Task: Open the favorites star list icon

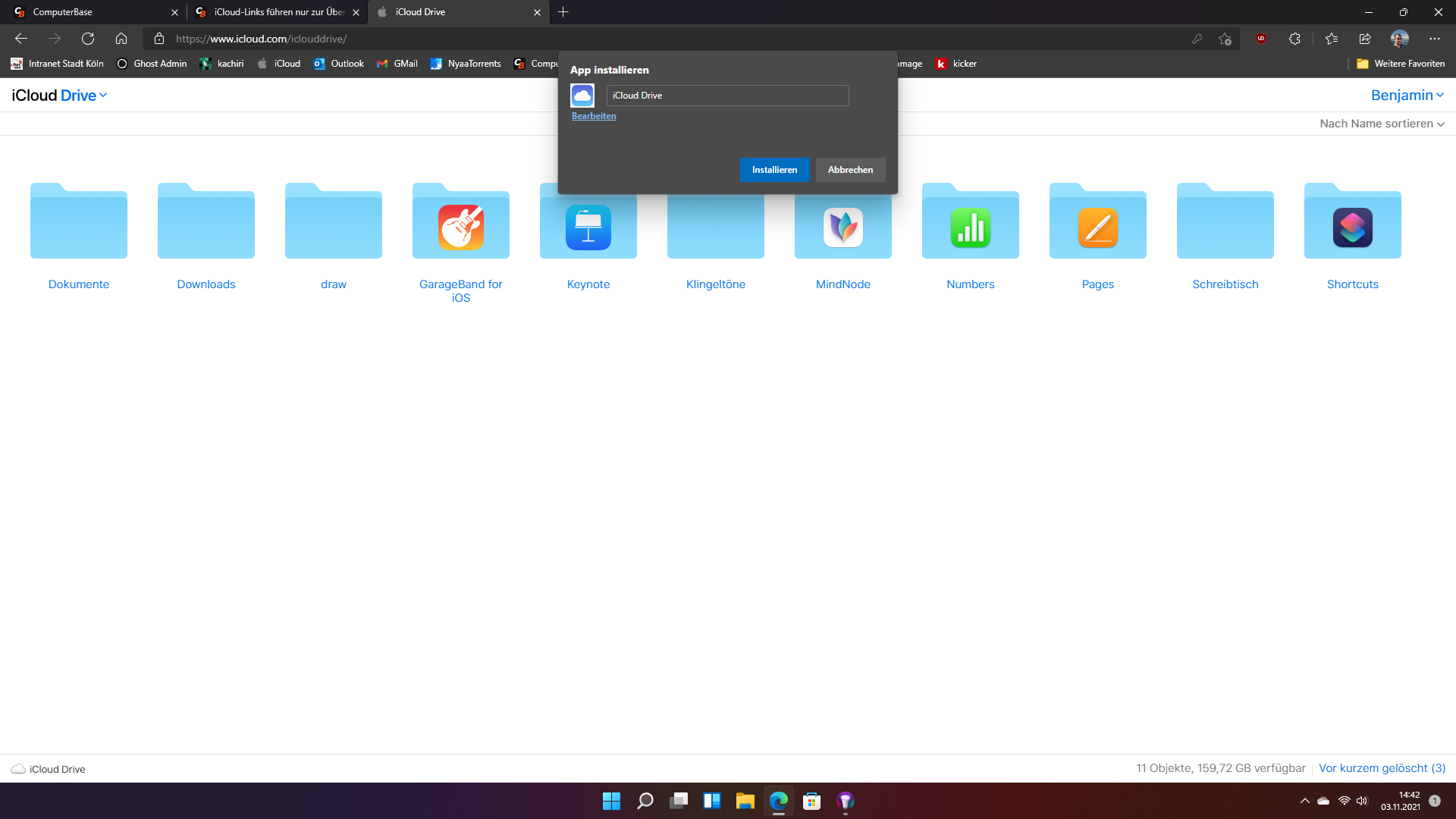Action: pos(1332,39)
